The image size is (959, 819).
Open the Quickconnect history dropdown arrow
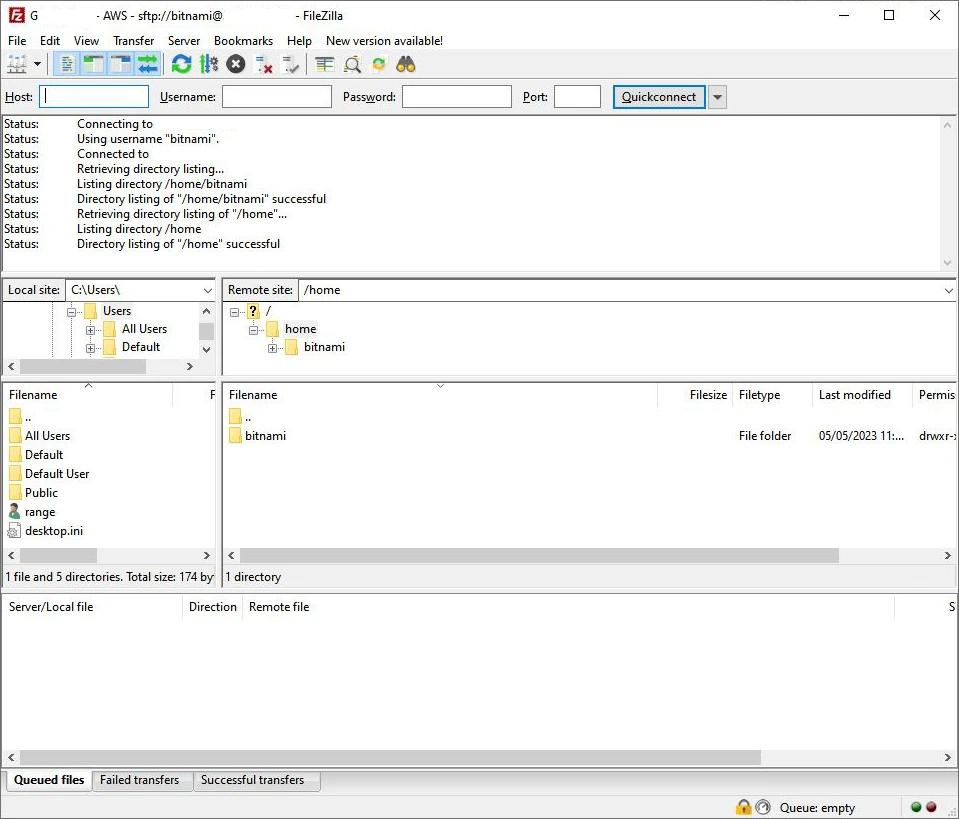coord(717,97)
